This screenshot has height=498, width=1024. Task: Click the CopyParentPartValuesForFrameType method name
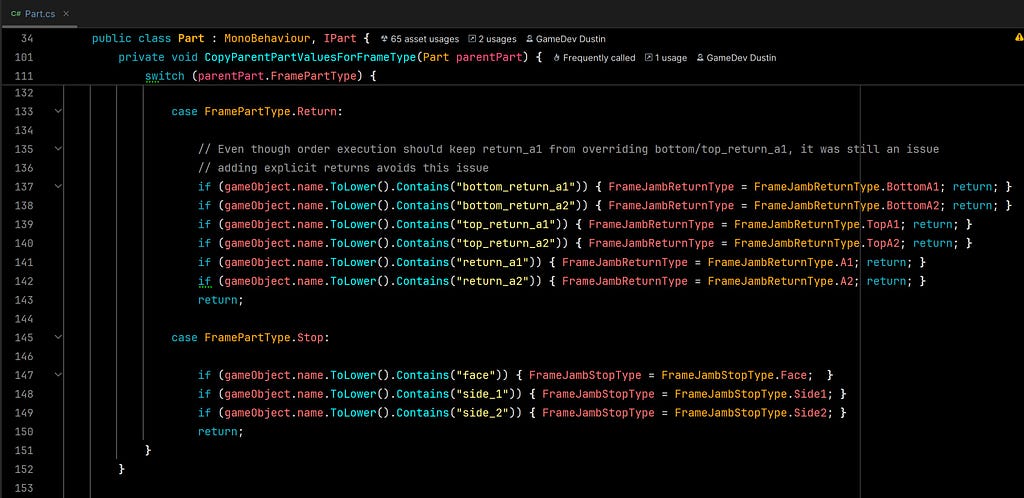(x=310, y=57)
